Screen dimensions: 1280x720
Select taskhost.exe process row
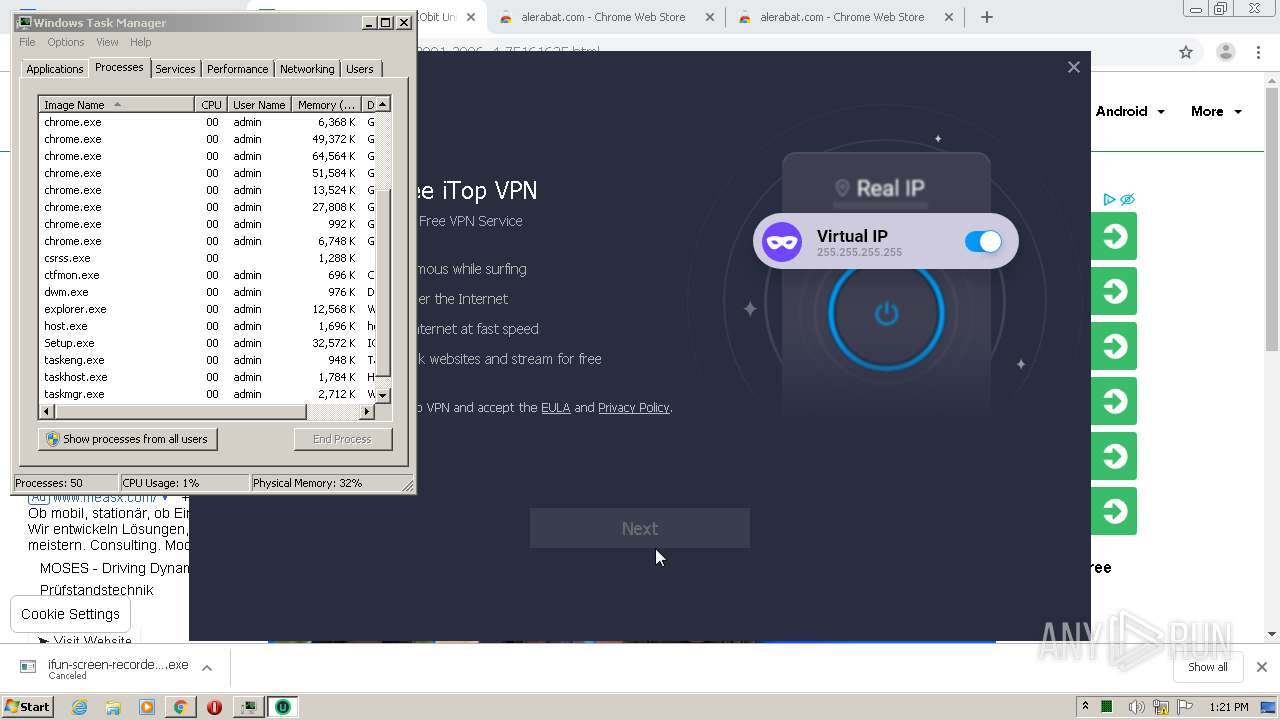tap(207, 377)
